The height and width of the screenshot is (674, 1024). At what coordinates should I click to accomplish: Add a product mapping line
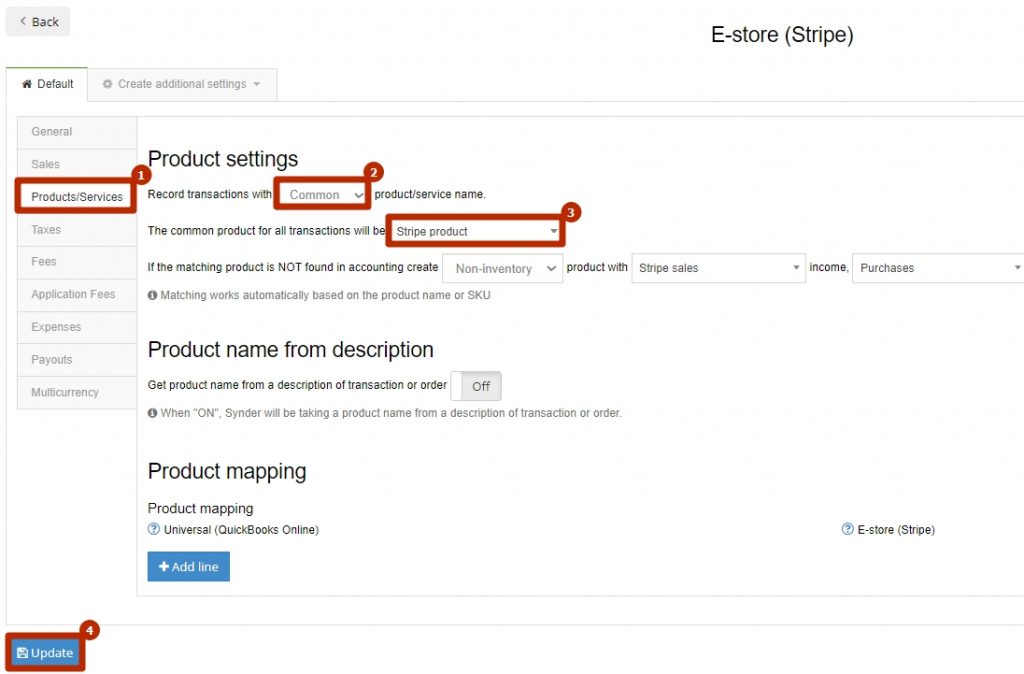tap(189, 566)
